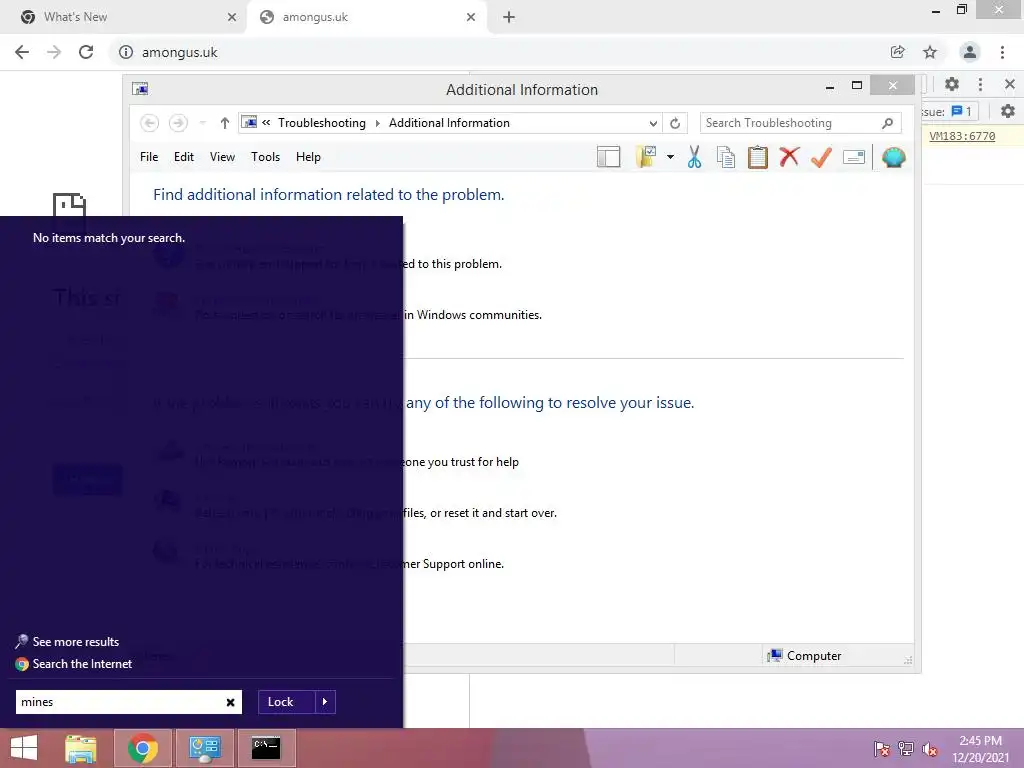Click the Lock button
Image resolution: width=1024 pixels, height=768 pixels.
[x=287, y=702]
